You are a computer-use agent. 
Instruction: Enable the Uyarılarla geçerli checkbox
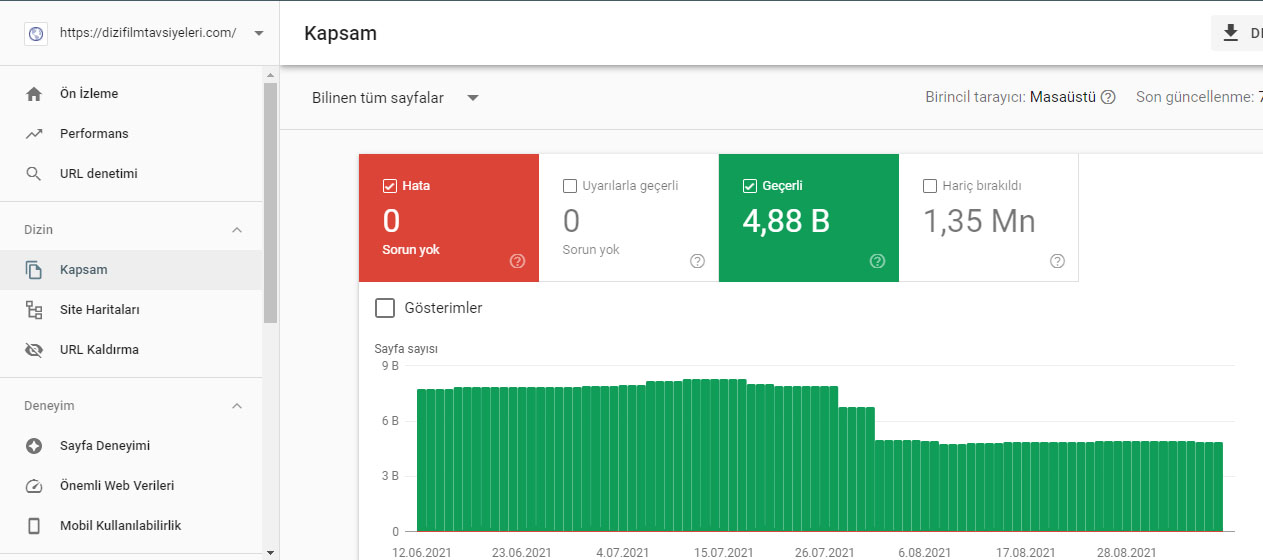(570, 186)
